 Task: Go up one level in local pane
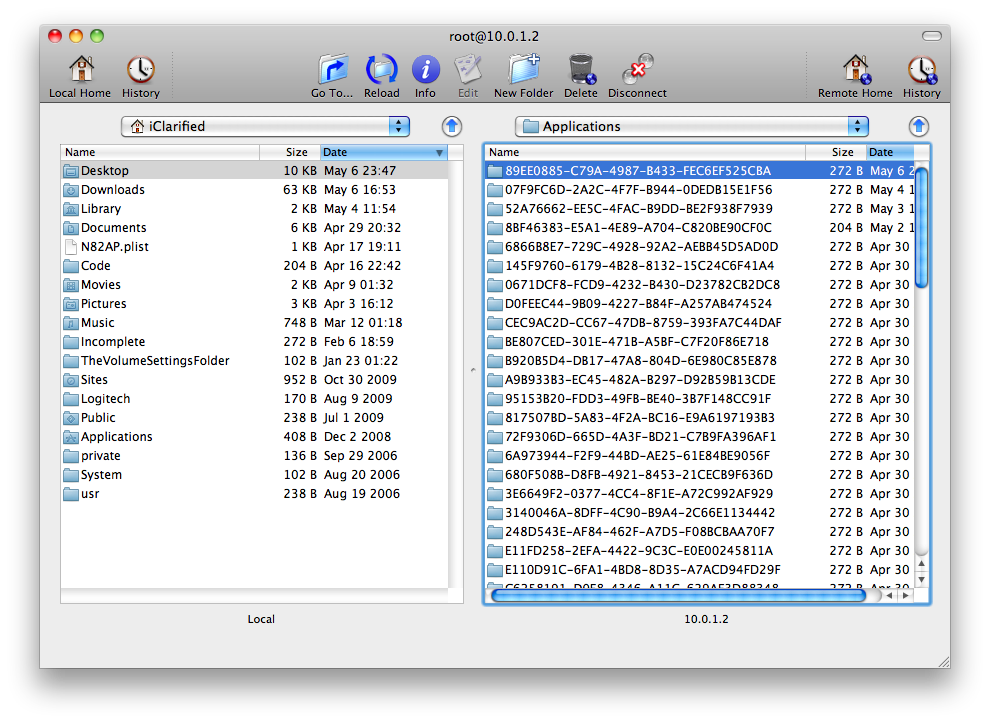[x=452, y=126]
